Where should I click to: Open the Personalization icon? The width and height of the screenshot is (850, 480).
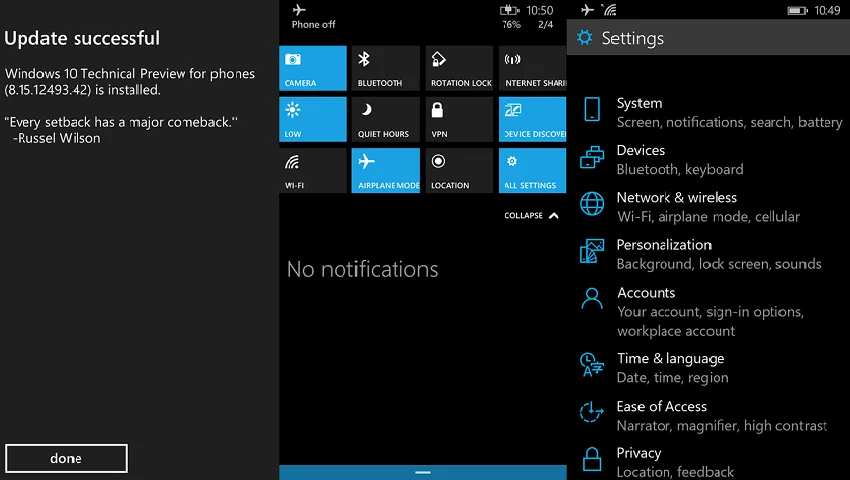point(592,251)
